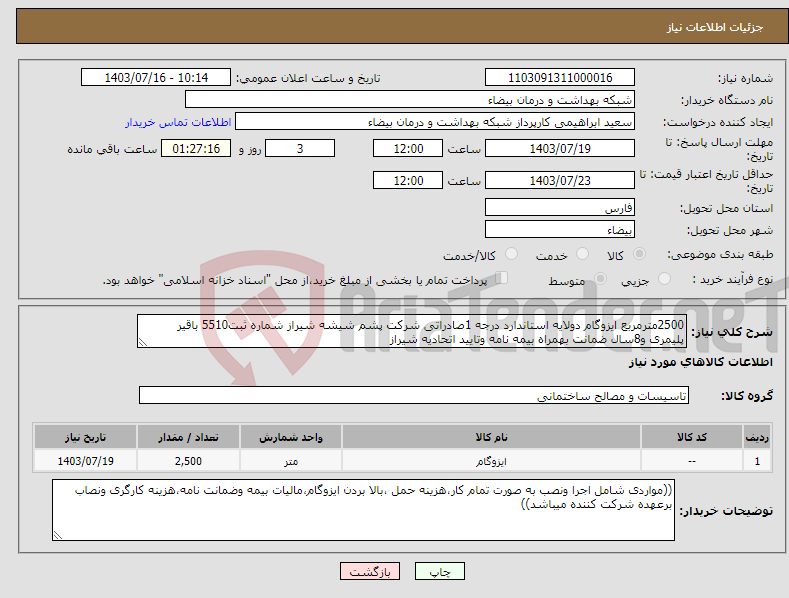Screen dimensions: 789x598
Task: Select the جزیی purchase type radio
Action: click(x=664, y=278)
